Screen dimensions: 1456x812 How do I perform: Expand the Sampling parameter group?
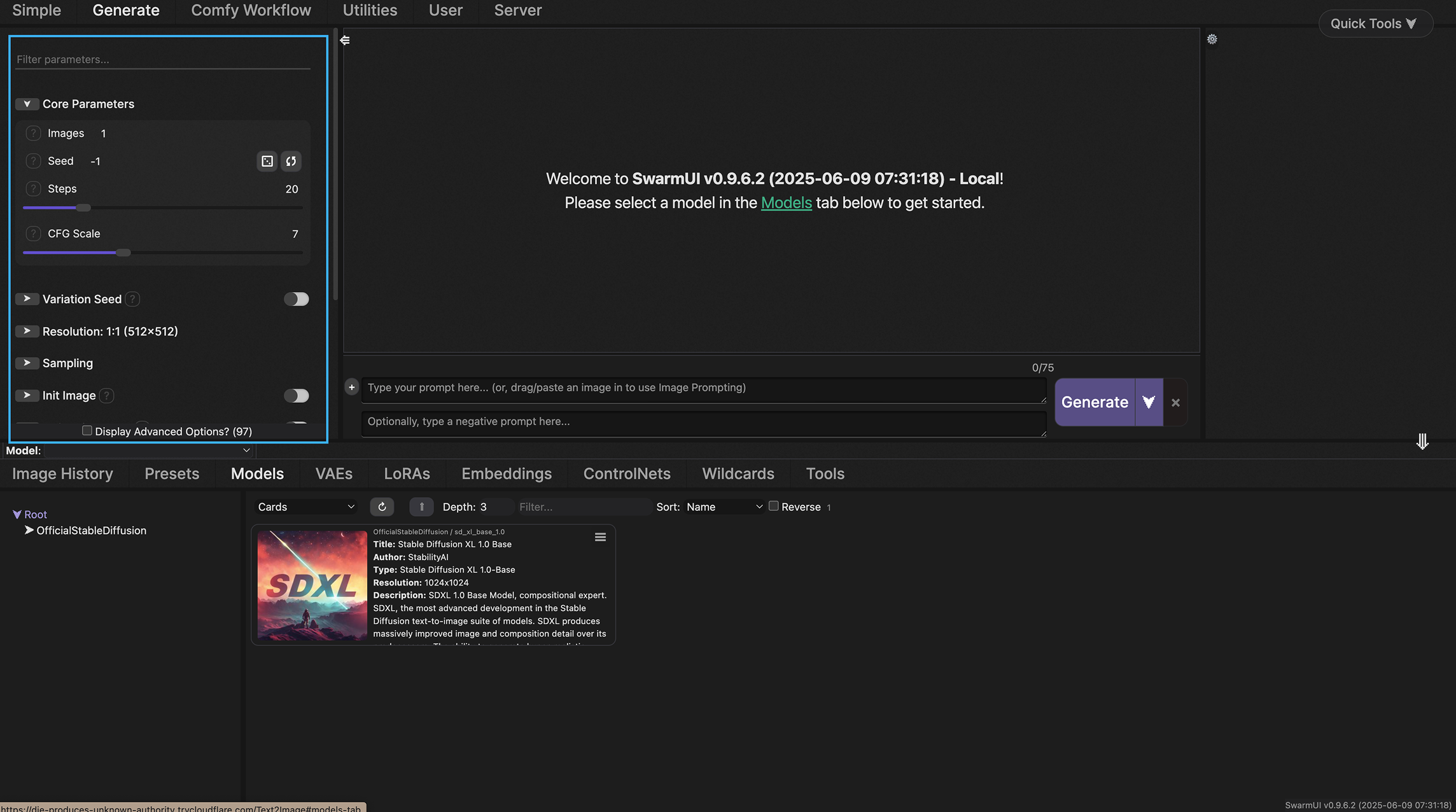pos(27,363)
